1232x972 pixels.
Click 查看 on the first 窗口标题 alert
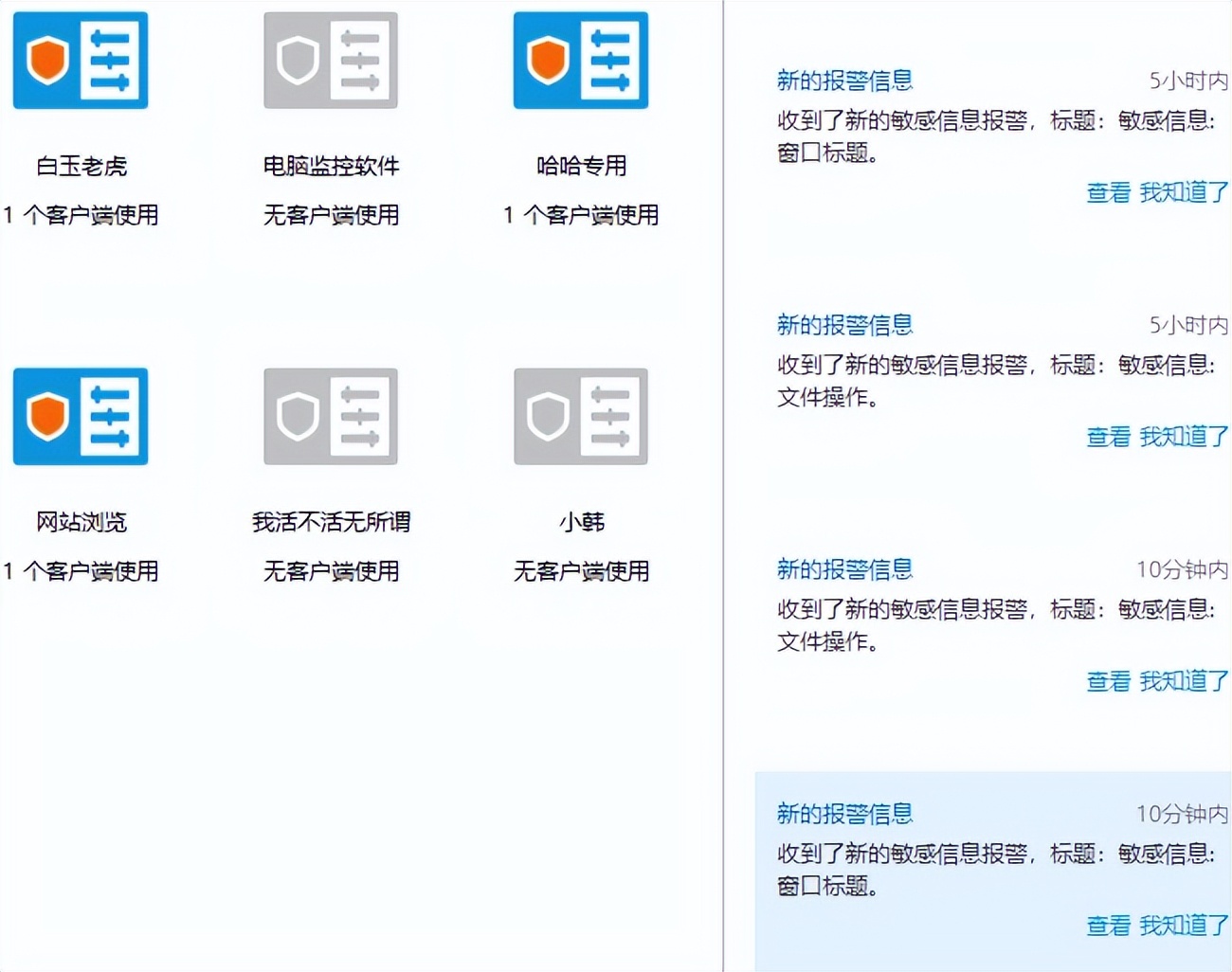pyautogui.click(x=1107, y=193)
